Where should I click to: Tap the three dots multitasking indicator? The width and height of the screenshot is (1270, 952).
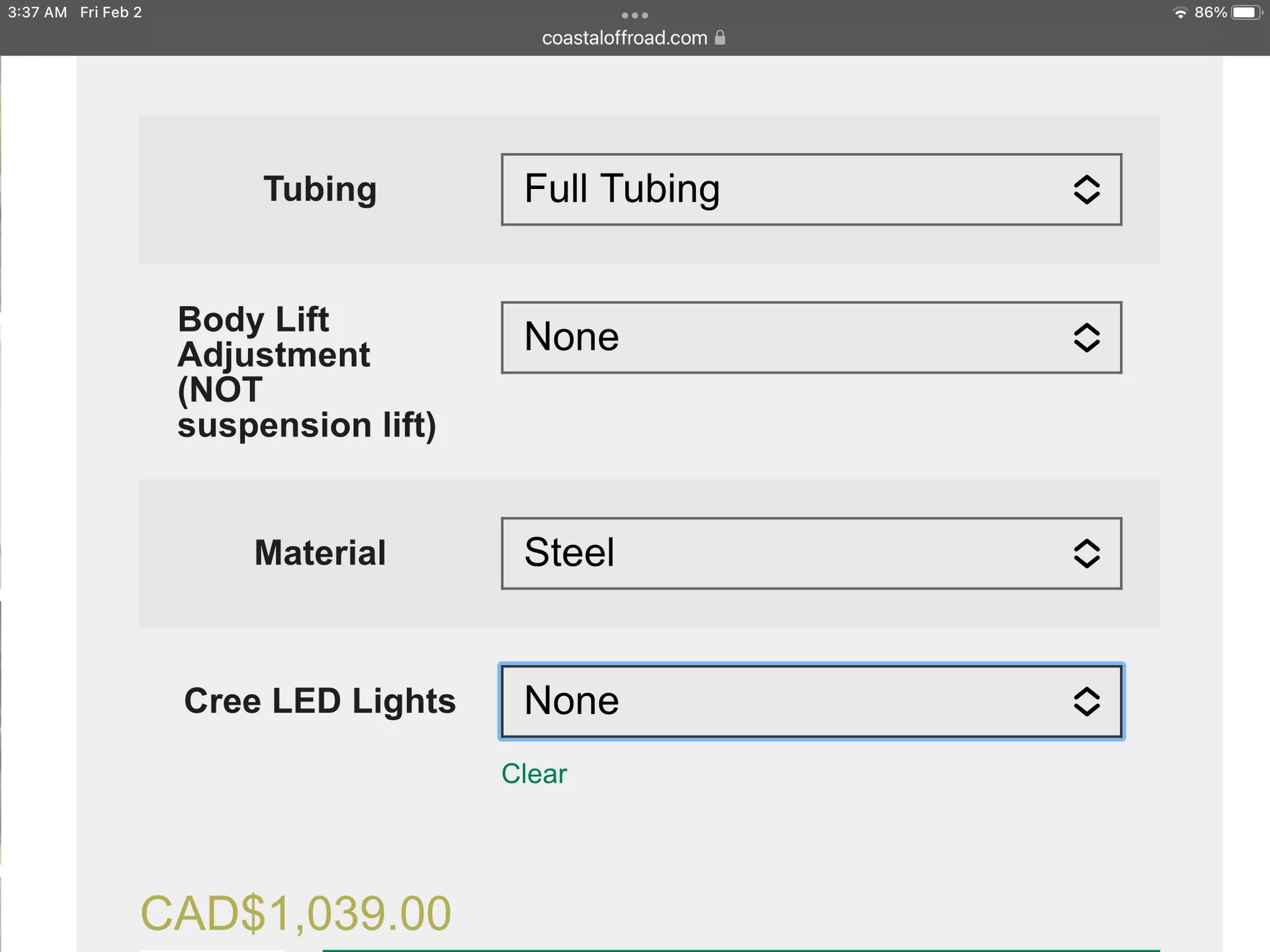[634, 15]
